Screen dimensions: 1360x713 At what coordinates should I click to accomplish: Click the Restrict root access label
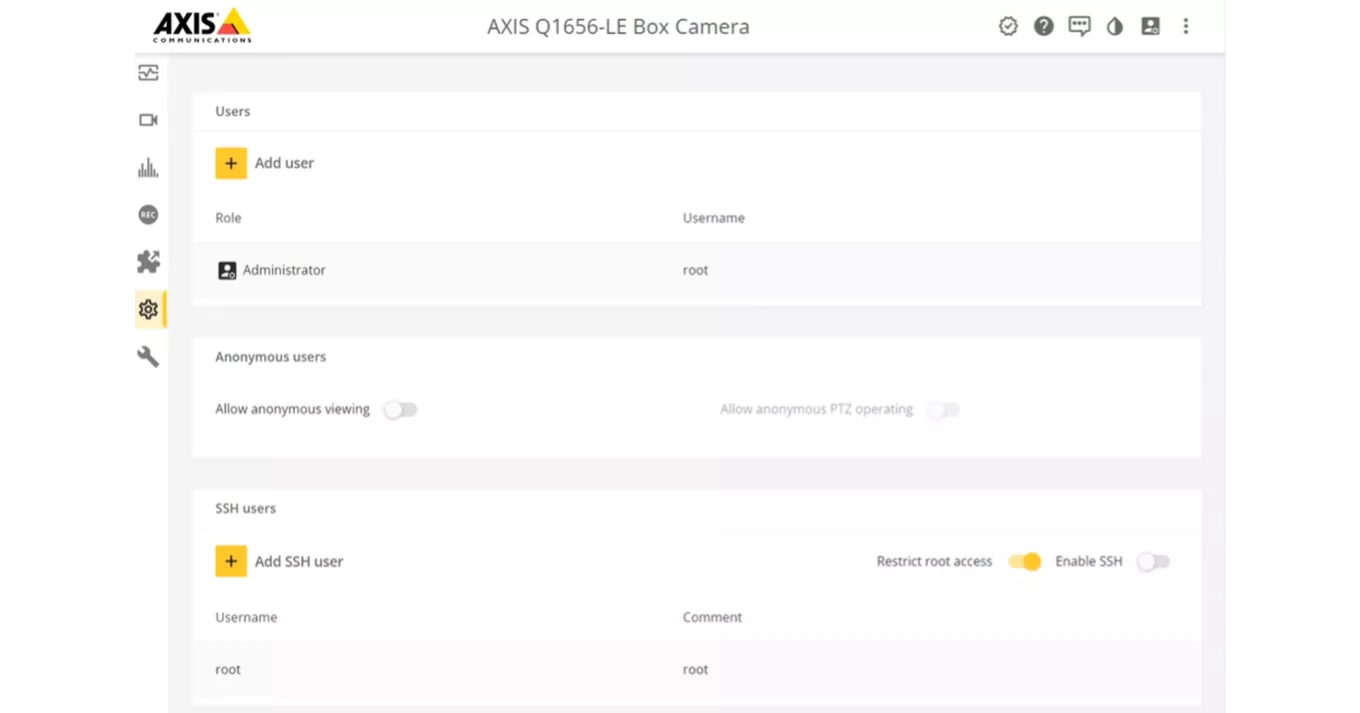(934, 561)
